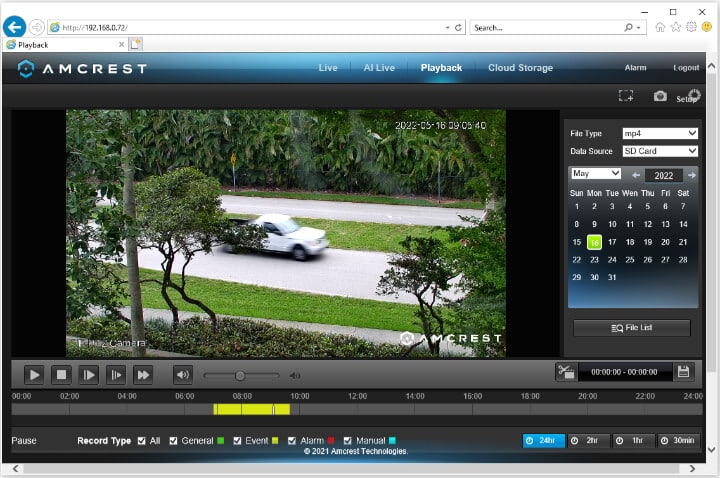Click the fast forward icon
Screen dimensions: 720x478
pyautogui.click(x=144, y=375)
